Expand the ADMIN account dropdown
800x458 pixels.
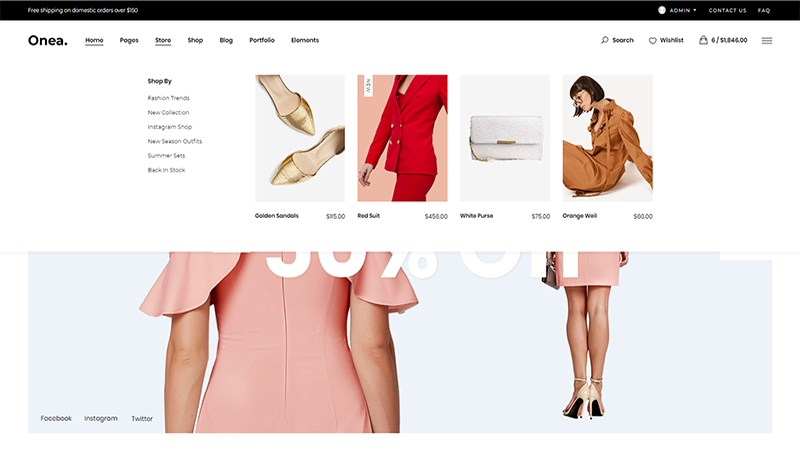(683, 10)
